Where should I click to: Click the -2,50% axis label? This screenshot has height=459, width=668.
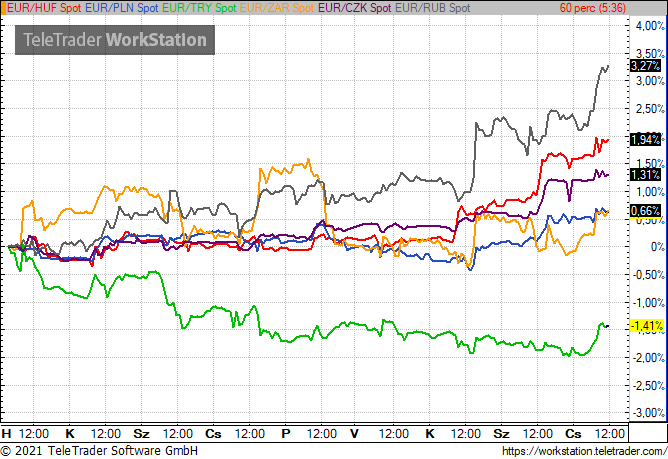[648, 386]
